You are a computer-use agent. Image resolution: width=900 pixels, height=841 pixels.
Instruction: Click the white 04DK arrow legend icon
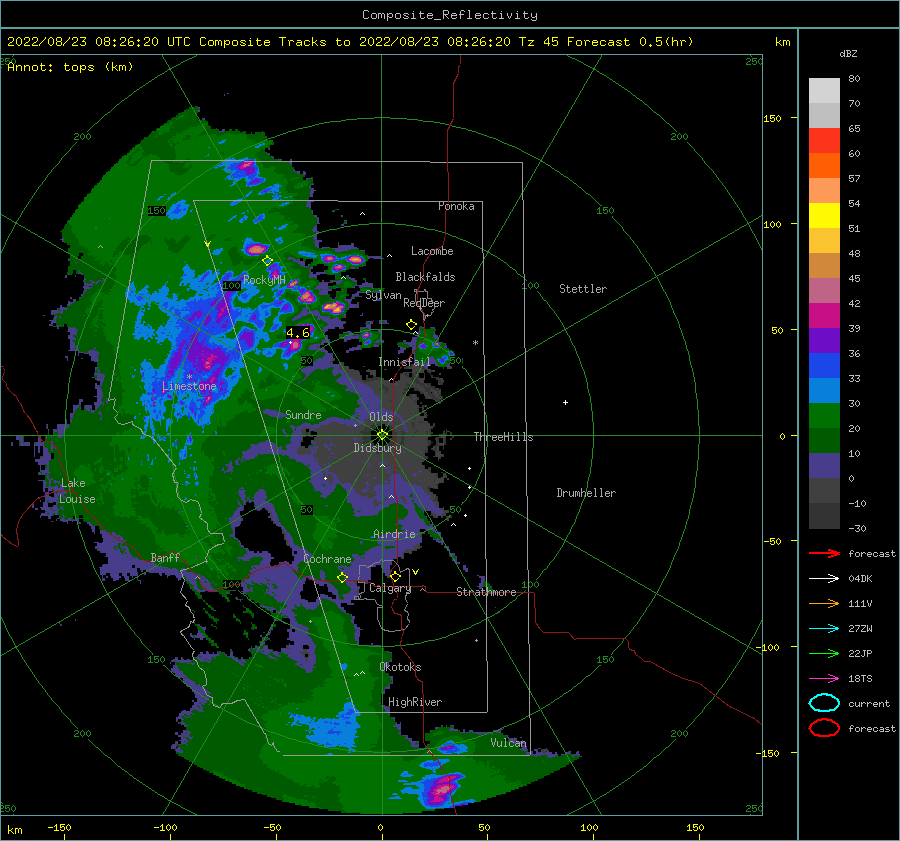pos(824,579)
